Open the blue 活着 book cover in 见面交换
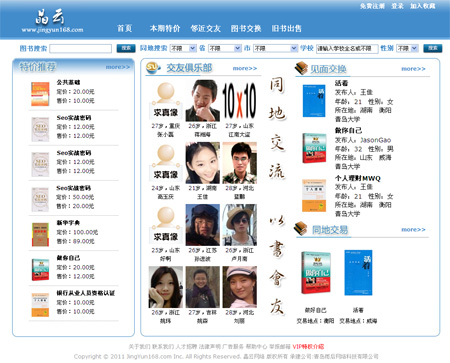 tap(314, 101)
